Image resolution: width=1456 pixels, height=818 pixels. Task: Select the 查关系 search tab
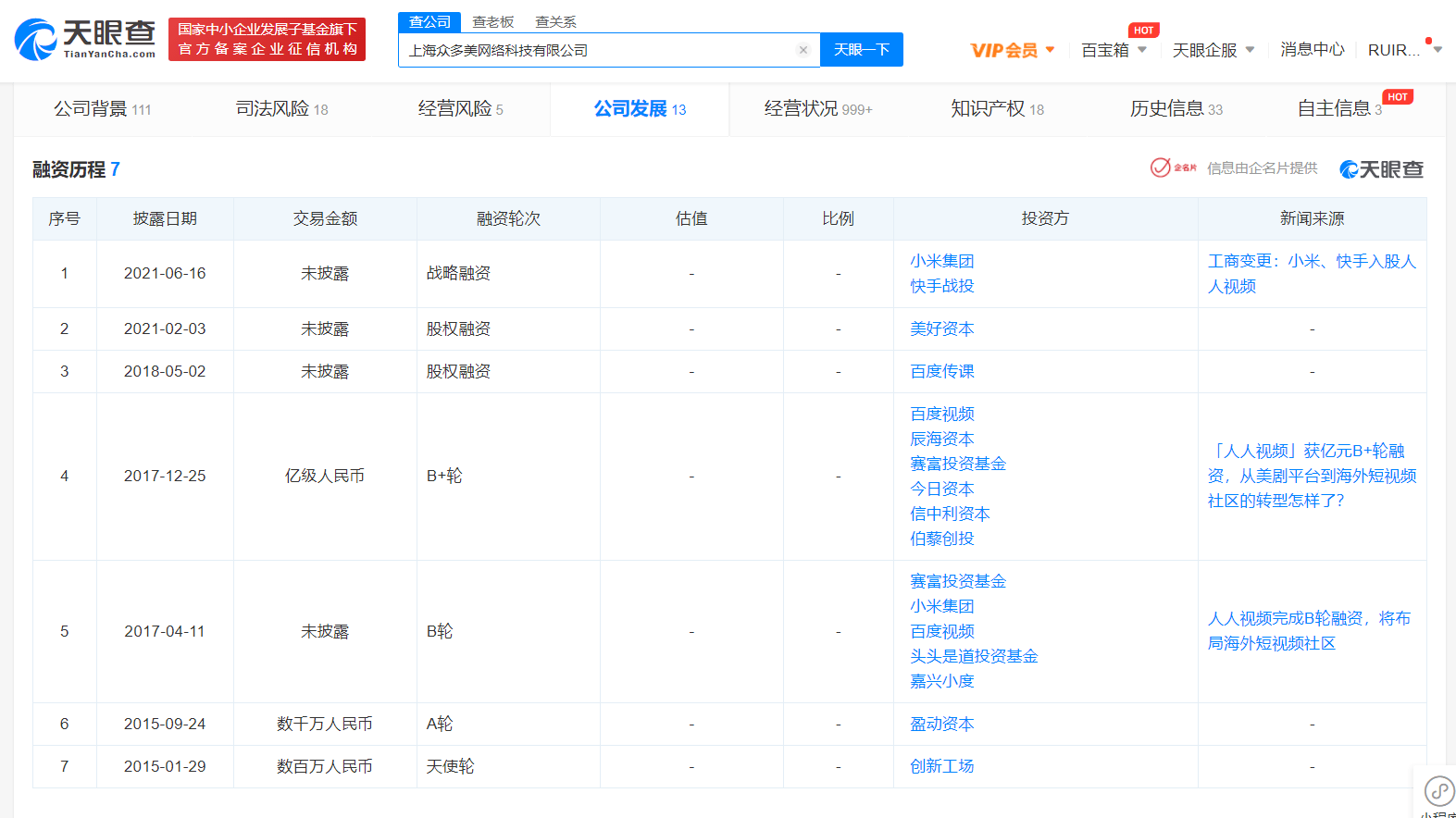[x=555, y=21]
